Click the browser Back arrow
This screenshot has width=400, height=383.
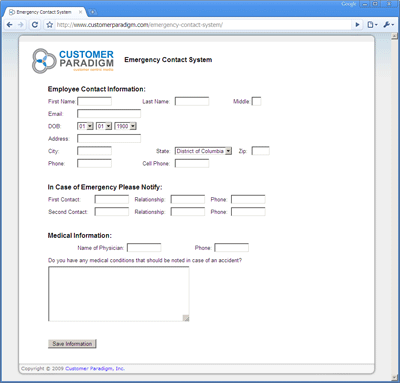[10, 25]
